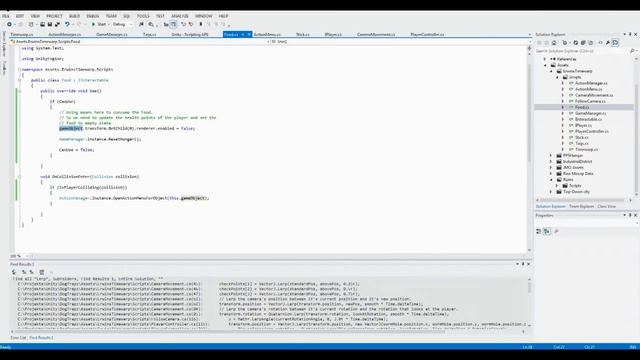Click the New Project toolbar icon
The width and height of the screenshot is (640, 360).
(x=31, y=24)
